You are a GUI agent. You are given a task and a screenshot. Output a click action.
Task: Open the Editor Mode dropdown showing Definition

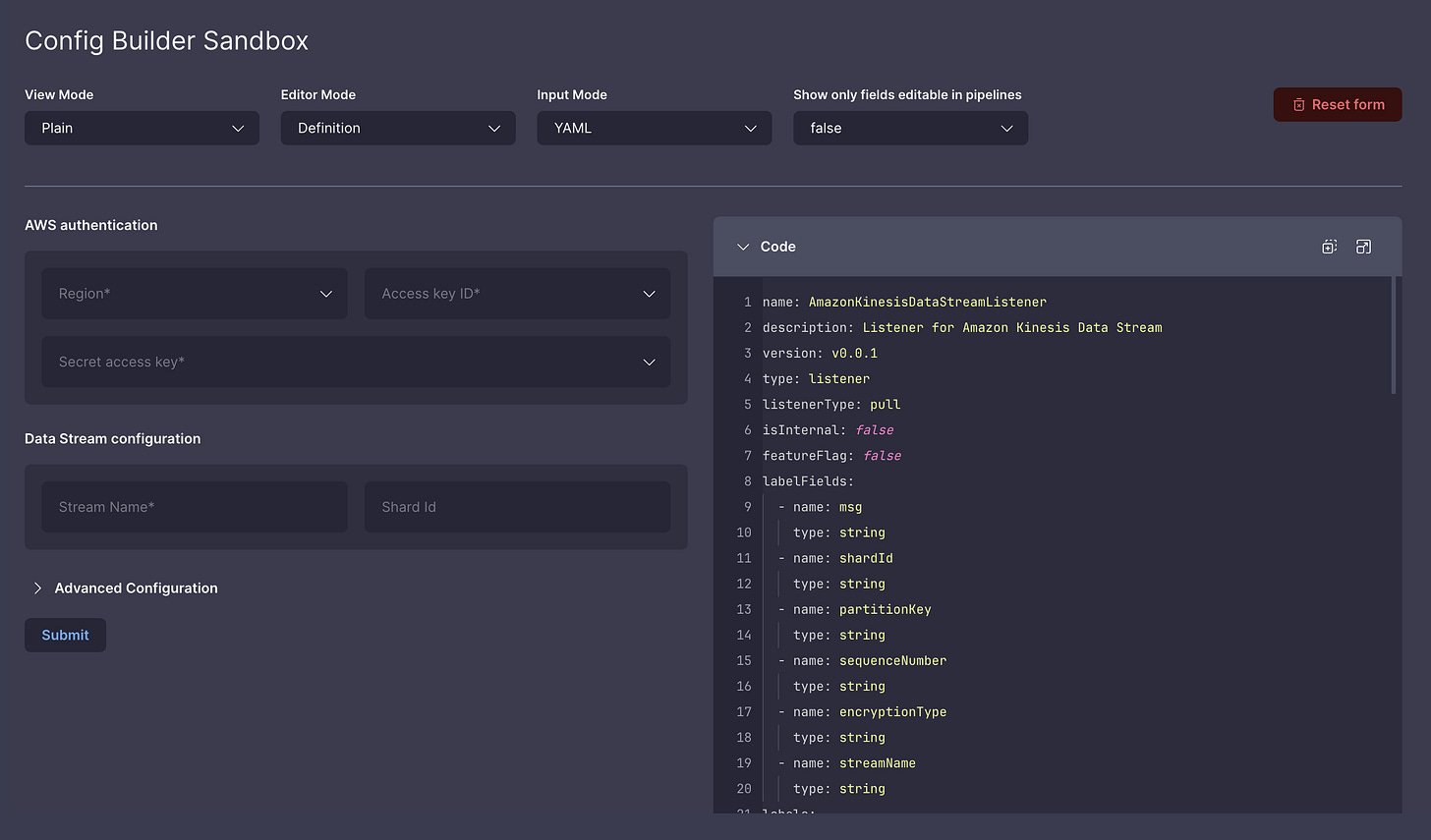click(x=398, y=128)
